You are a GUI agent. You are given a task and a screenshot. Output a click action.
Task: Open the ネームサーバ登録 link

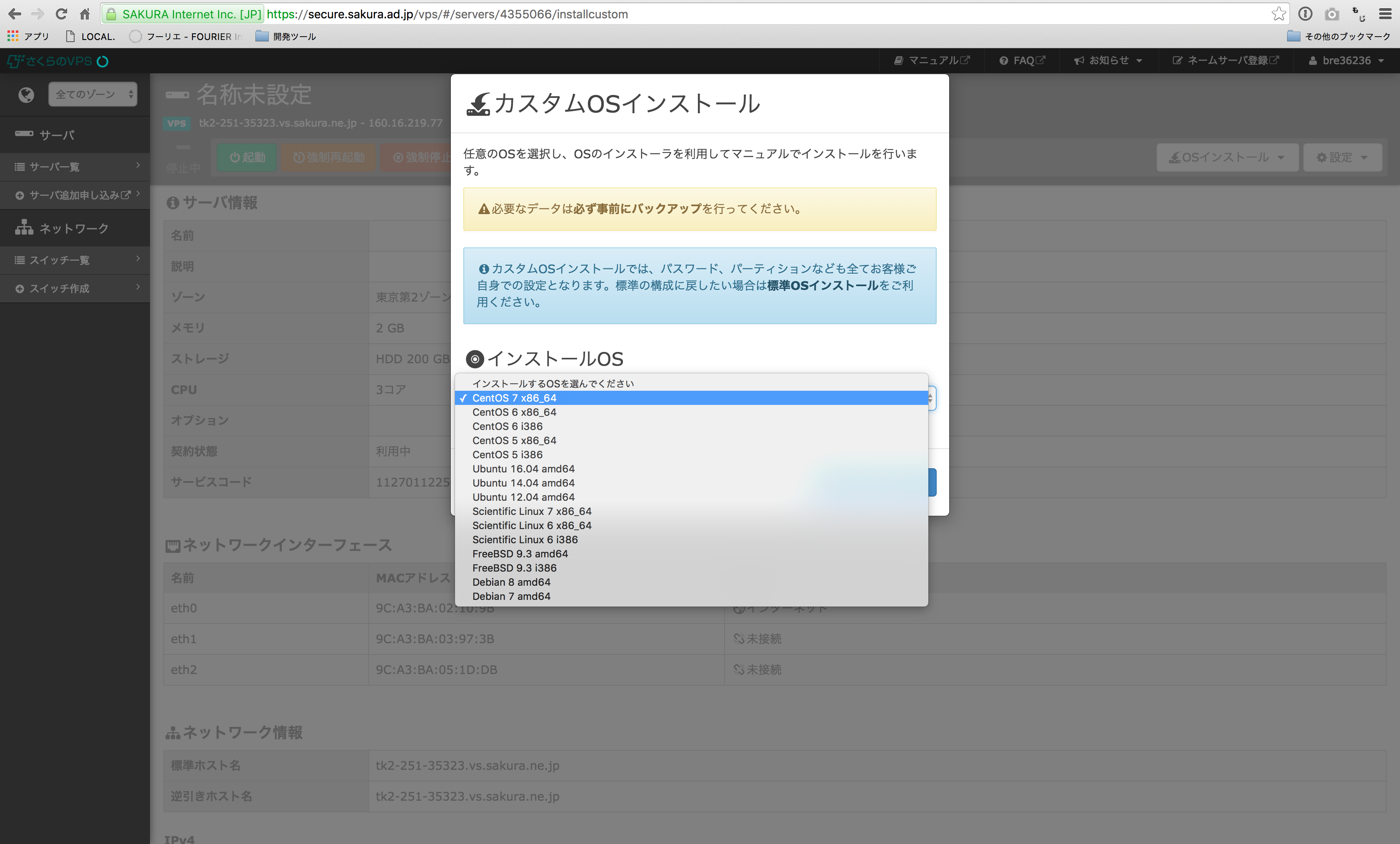tap(1225, 60)
